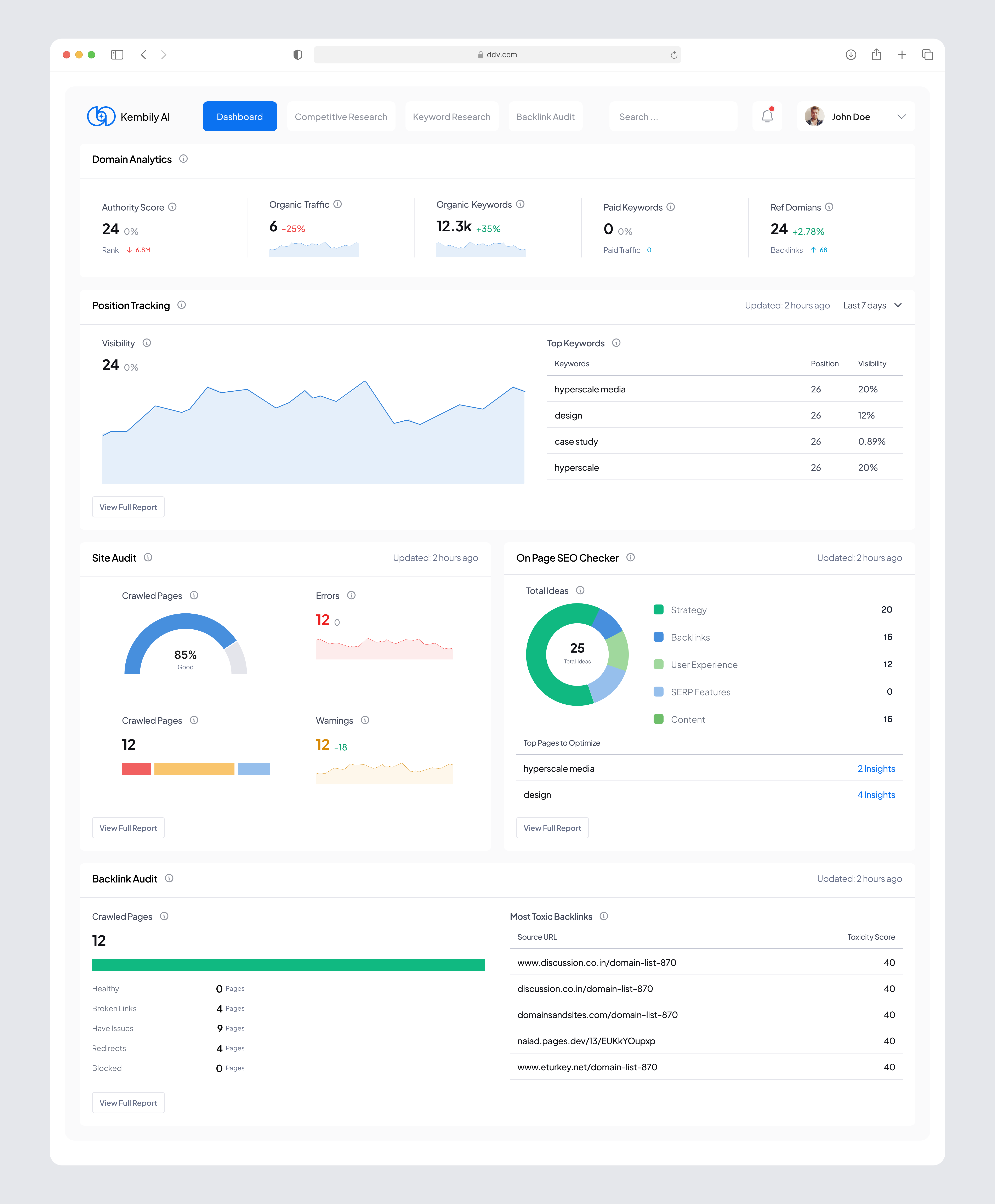Image resolution: width=995 pixels, height=1204 pixels.
Task: Click the Strategy legend color swatch
Action: 659,609
